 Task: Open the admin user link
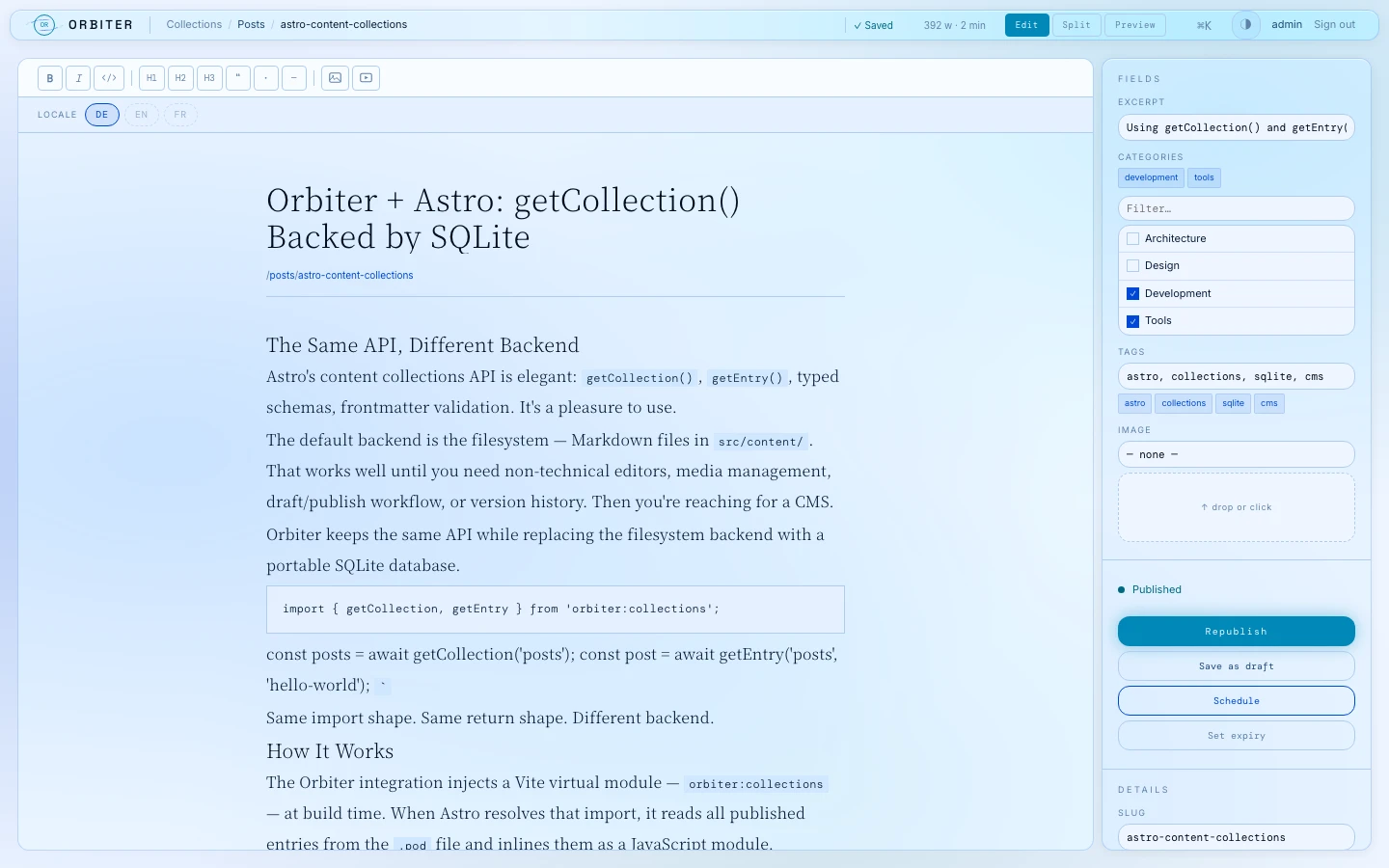[x=1287, y=25]
